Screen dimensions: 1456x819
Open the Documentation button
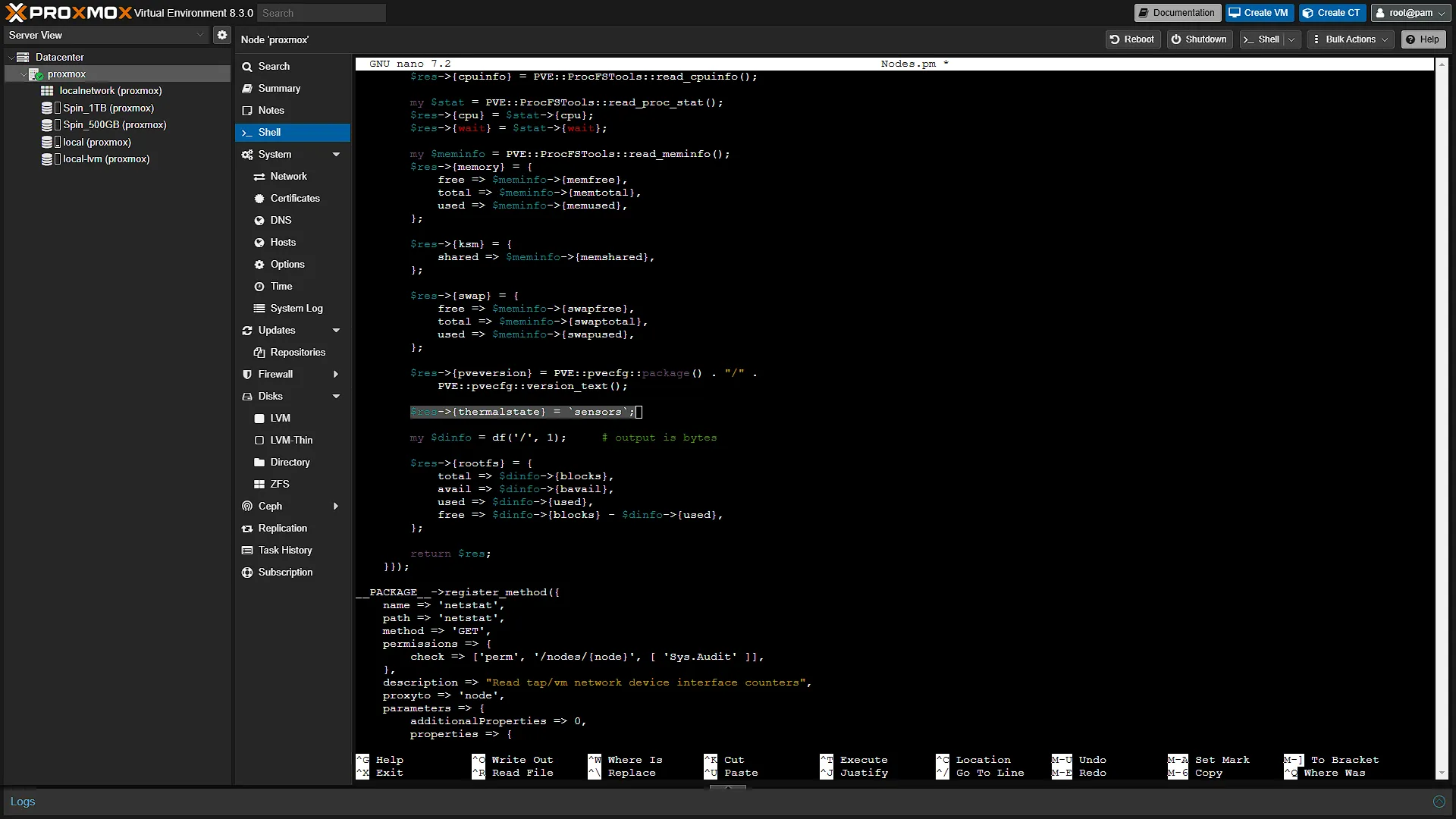coord(1177,13)
